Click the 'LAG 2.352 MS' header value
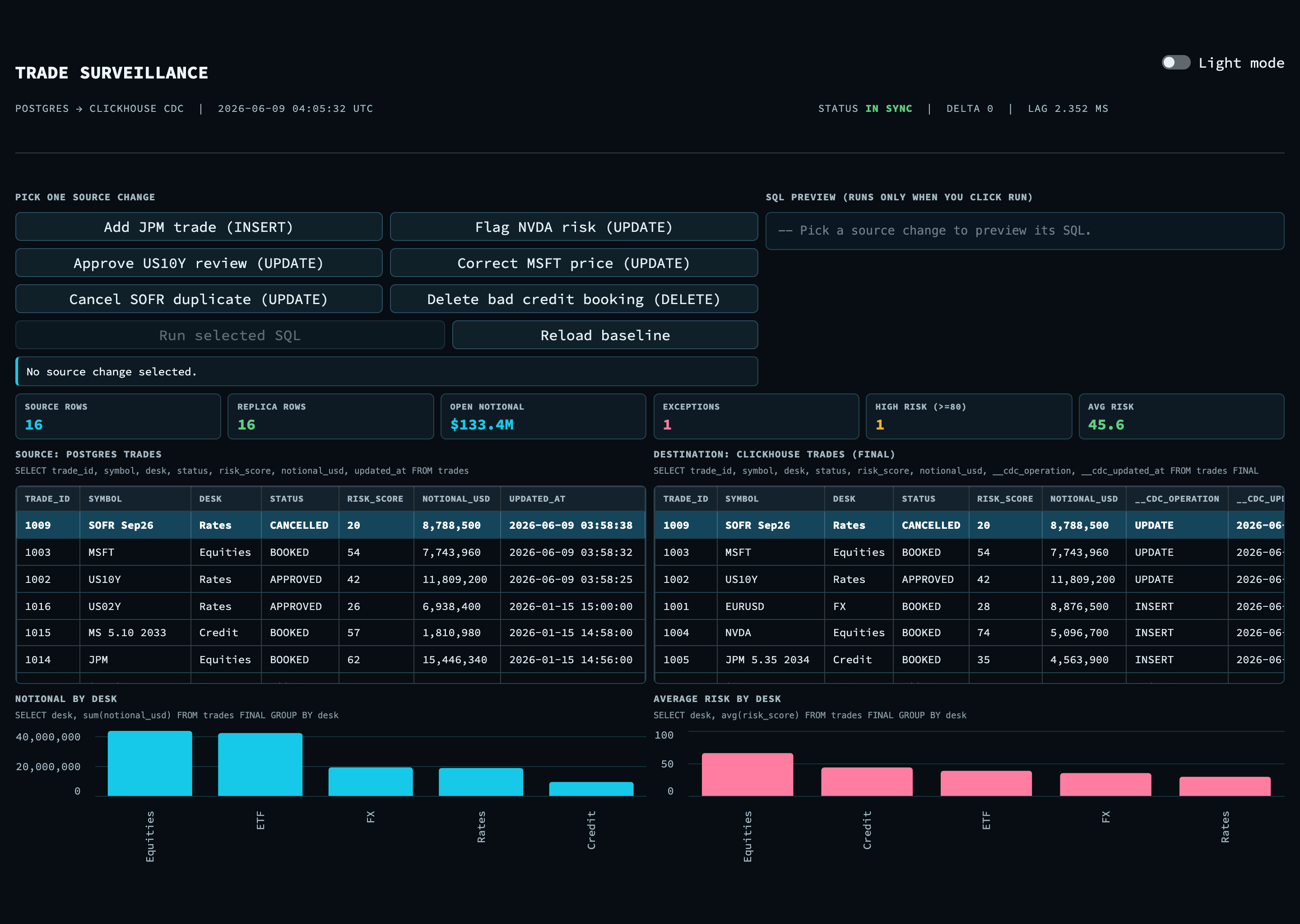This screenshot has width=1300, height=924. pyautogui.click(x=1068, y=109)
